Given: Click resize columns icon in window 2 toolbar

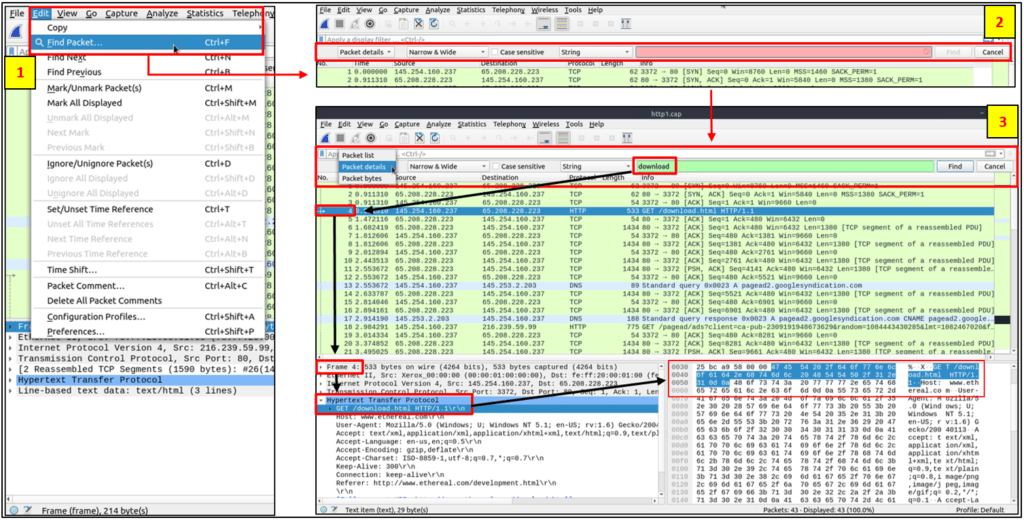Looking at the screenshot, I should point(626,25).
